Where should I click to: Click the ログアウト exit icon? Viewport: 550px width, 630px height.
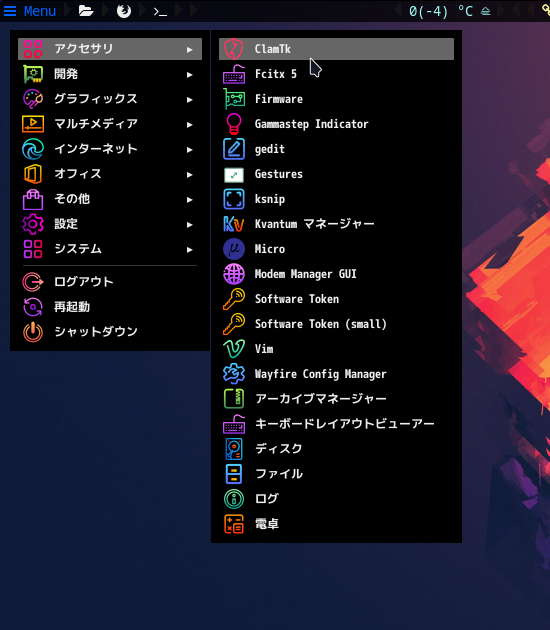pyautogui.click(x=33, y=282)
